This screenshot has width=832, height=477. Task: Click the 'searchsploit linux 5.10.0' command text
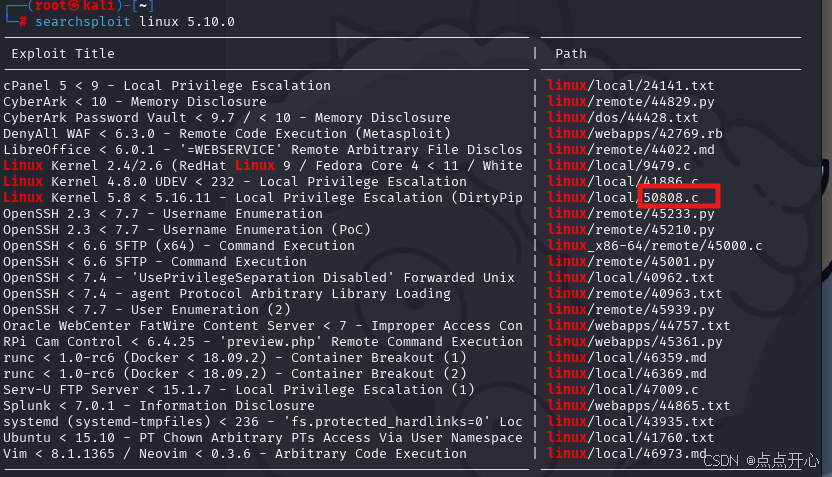135,22
